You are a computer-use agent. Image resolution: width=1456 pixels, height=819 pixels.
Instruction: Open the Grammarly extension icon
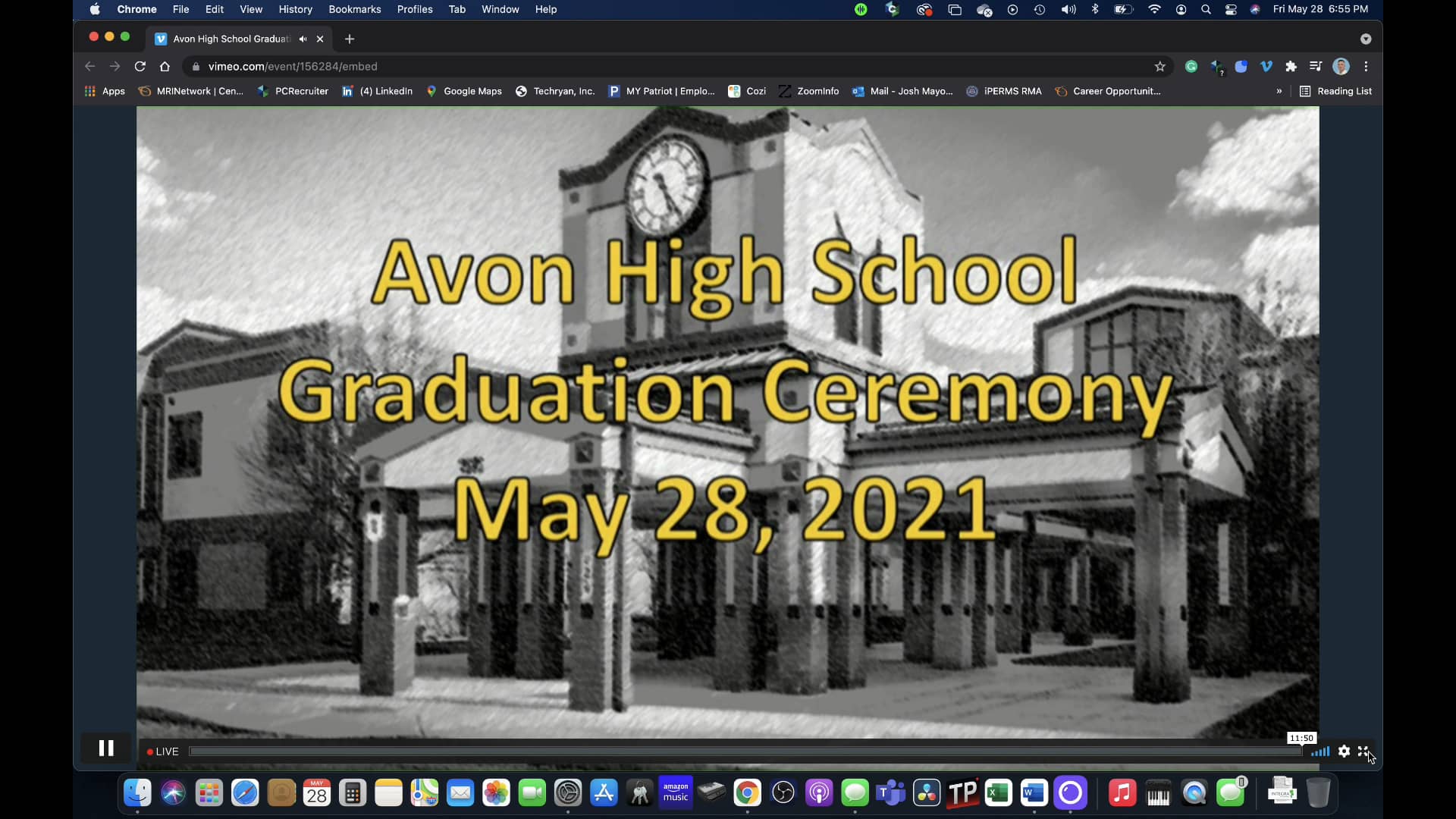1191,67
